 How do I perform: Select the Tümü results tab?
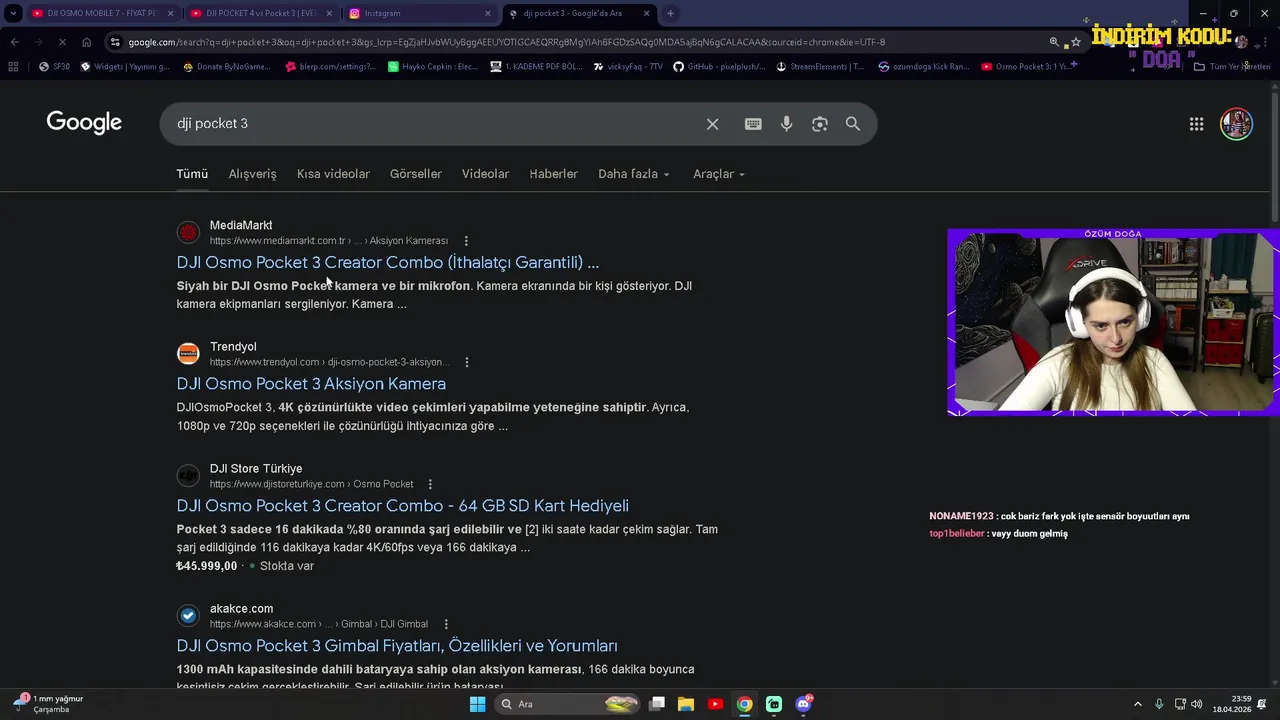click(x=192, y=174)
